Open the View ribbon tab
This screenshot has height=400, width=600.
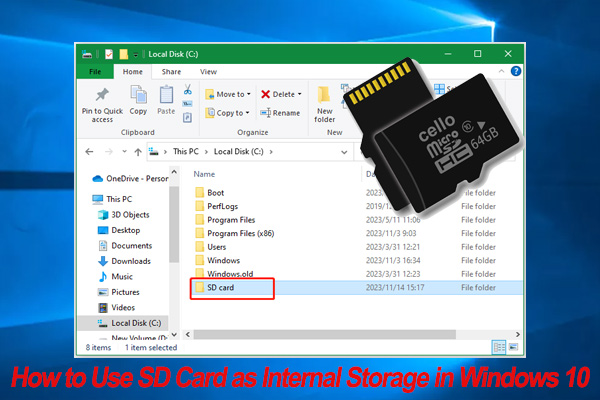(x=208, y=72)
